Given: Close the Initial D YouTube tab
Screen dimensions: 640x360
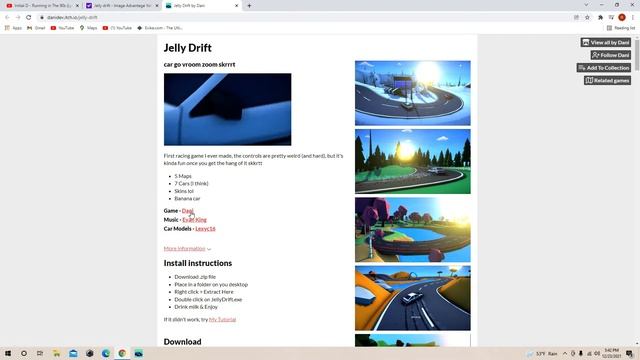Looking at the screenshot, I should [x=77, y=6].
